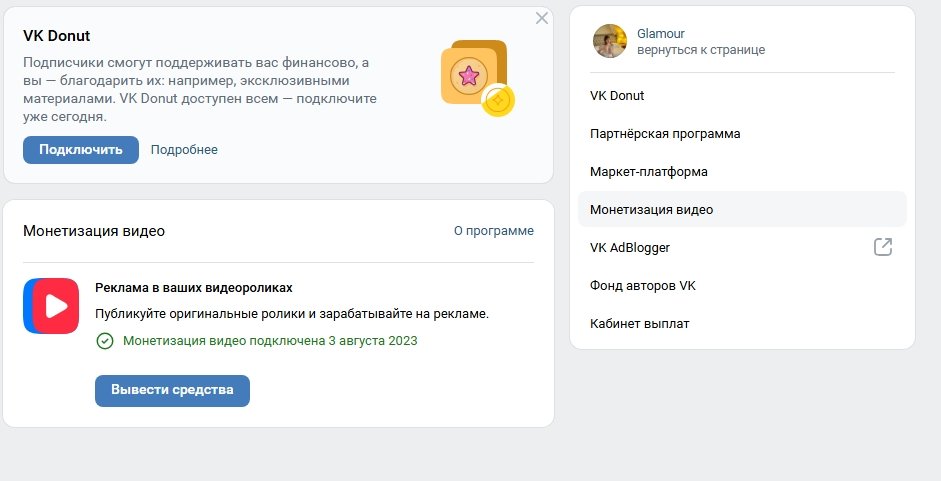The height and width of the screenshot is (481, 941).
Task: Open Партнёрская программа in the sidebar
Action: coord(665,134)
